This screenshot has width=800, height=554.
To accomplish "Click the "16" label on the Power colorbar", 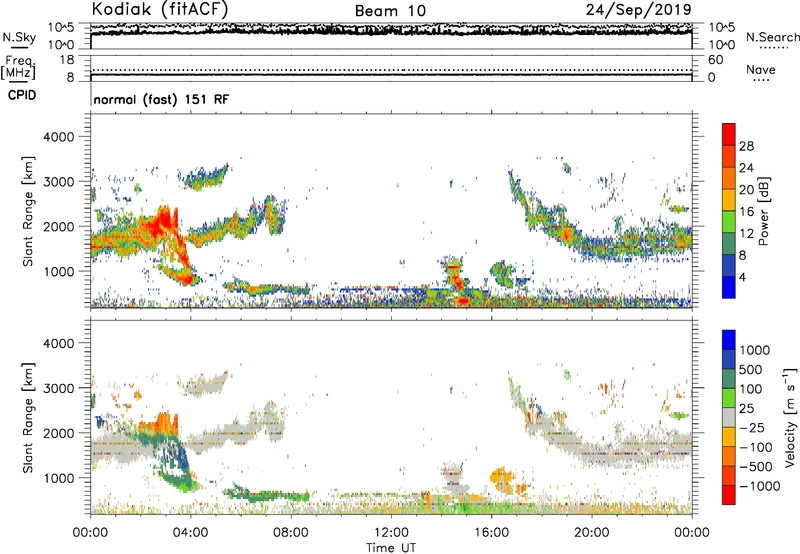I will [746, 212].
